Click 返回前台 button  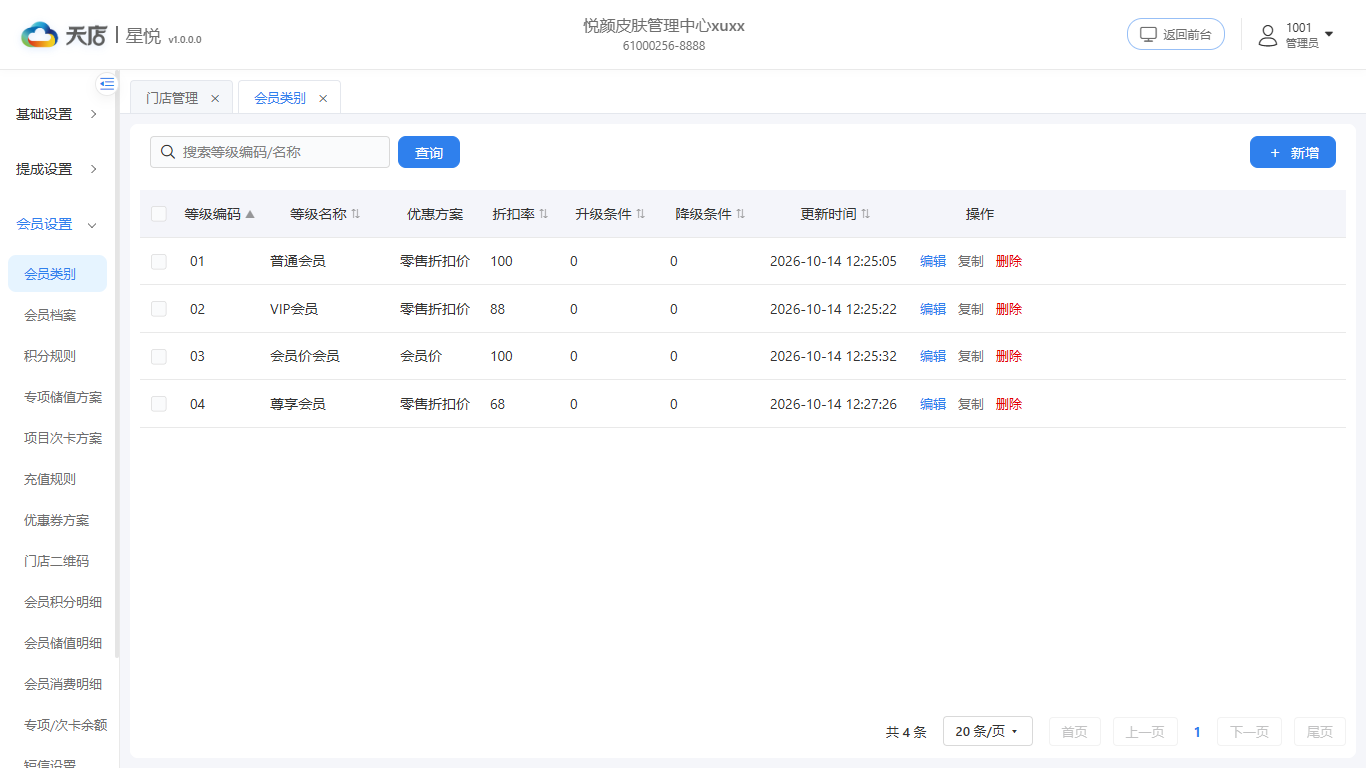coord(1176,34)
